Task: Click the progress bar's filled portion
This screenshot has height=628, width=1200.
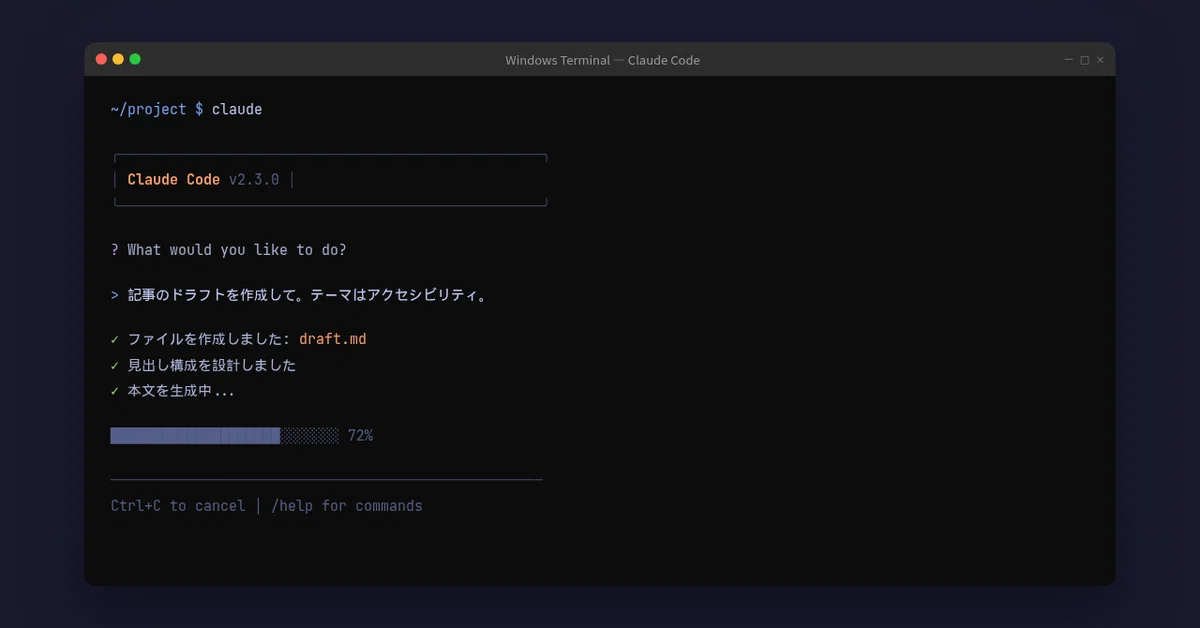Action: tap(195, 436)
